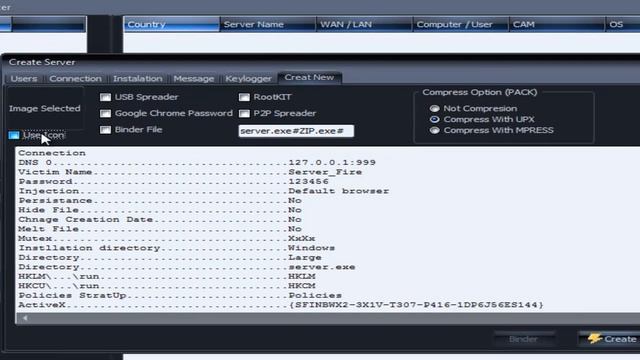Toggle the USB Spreader checkbox
This screenshot has height=360, width=640.
pyautogui.click(x=105, y=97)
